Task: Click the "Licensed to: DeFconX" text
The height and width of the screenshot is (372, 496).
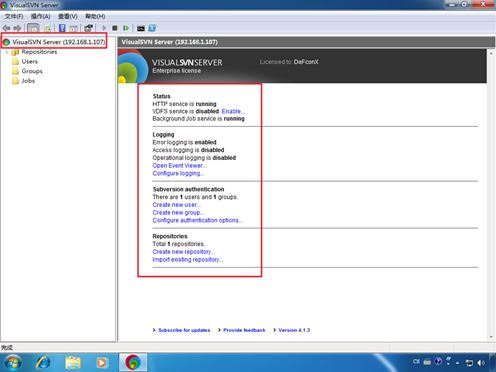Action: [289, 62]
